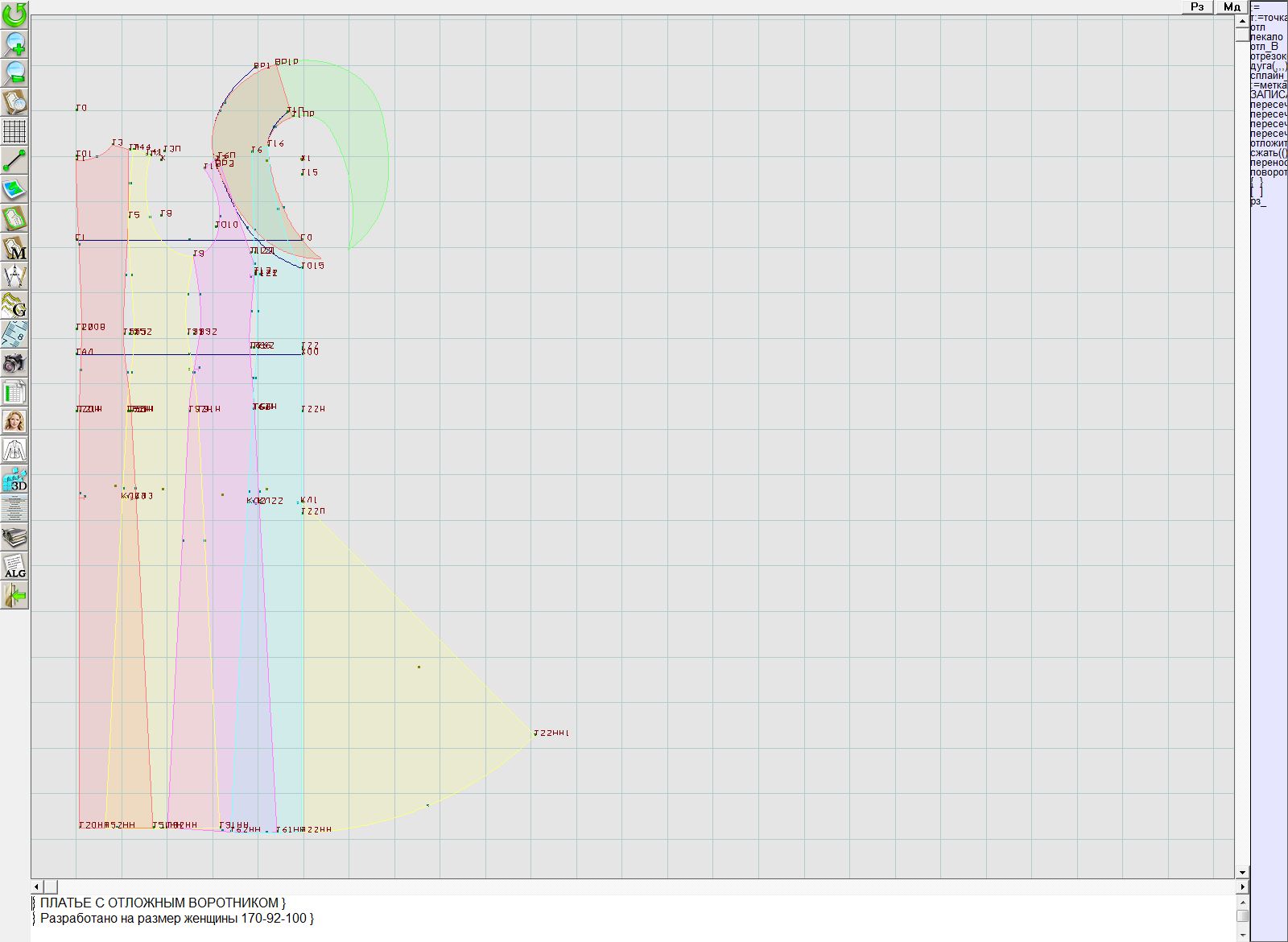
Task: Click the green refresh arrow icon
Action: coord(14,14)
